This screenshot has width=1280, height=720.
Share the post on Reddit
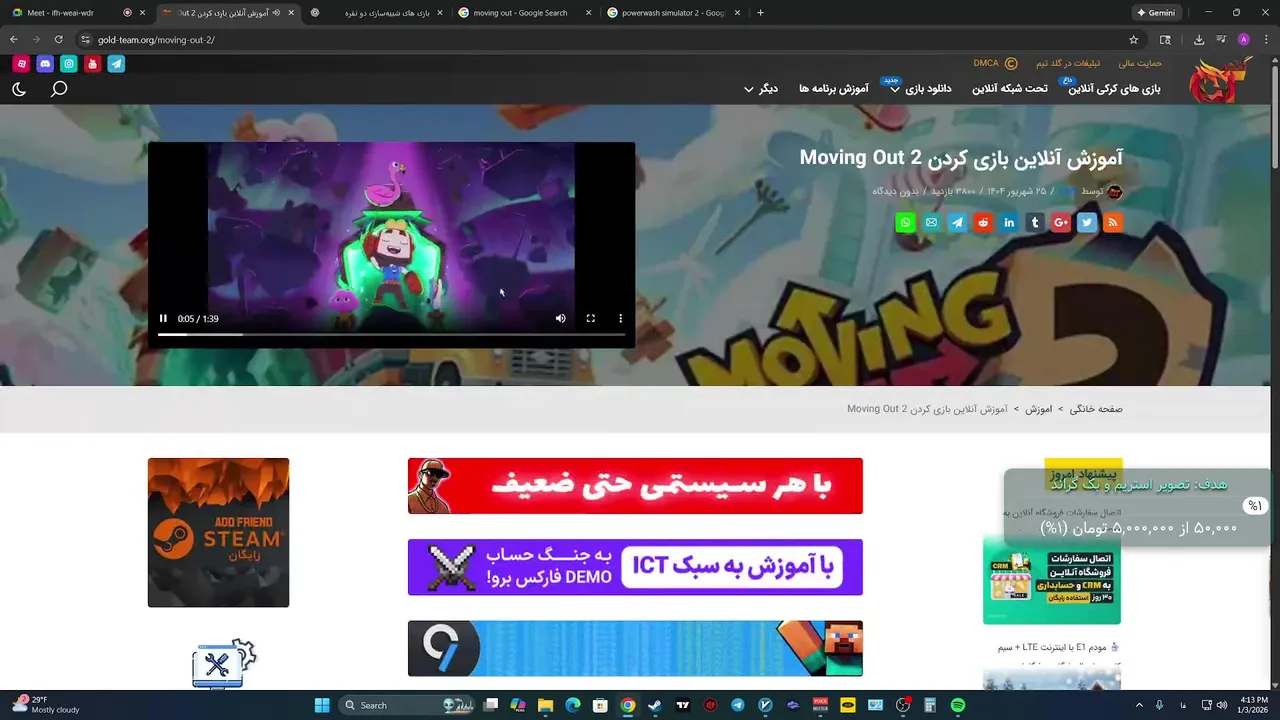click(983, 223)
